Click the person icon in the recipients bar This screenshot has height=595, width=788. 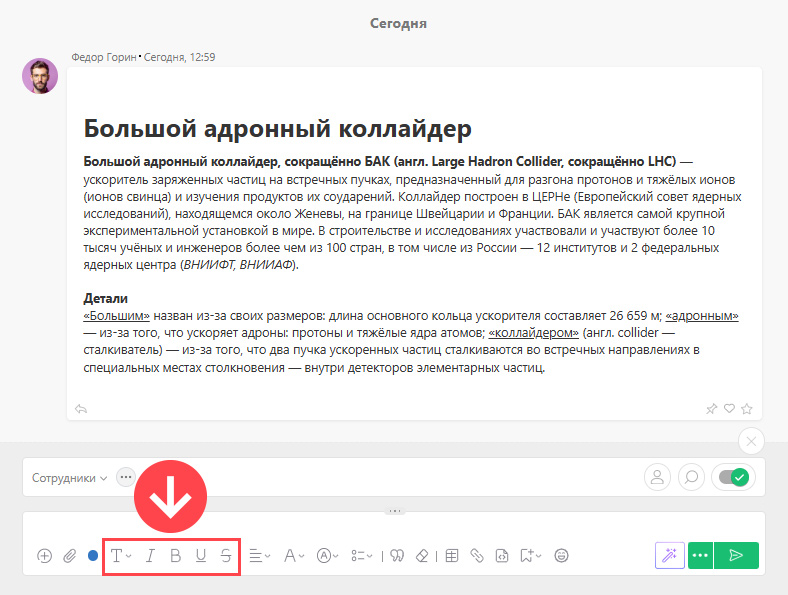(657, 477)
